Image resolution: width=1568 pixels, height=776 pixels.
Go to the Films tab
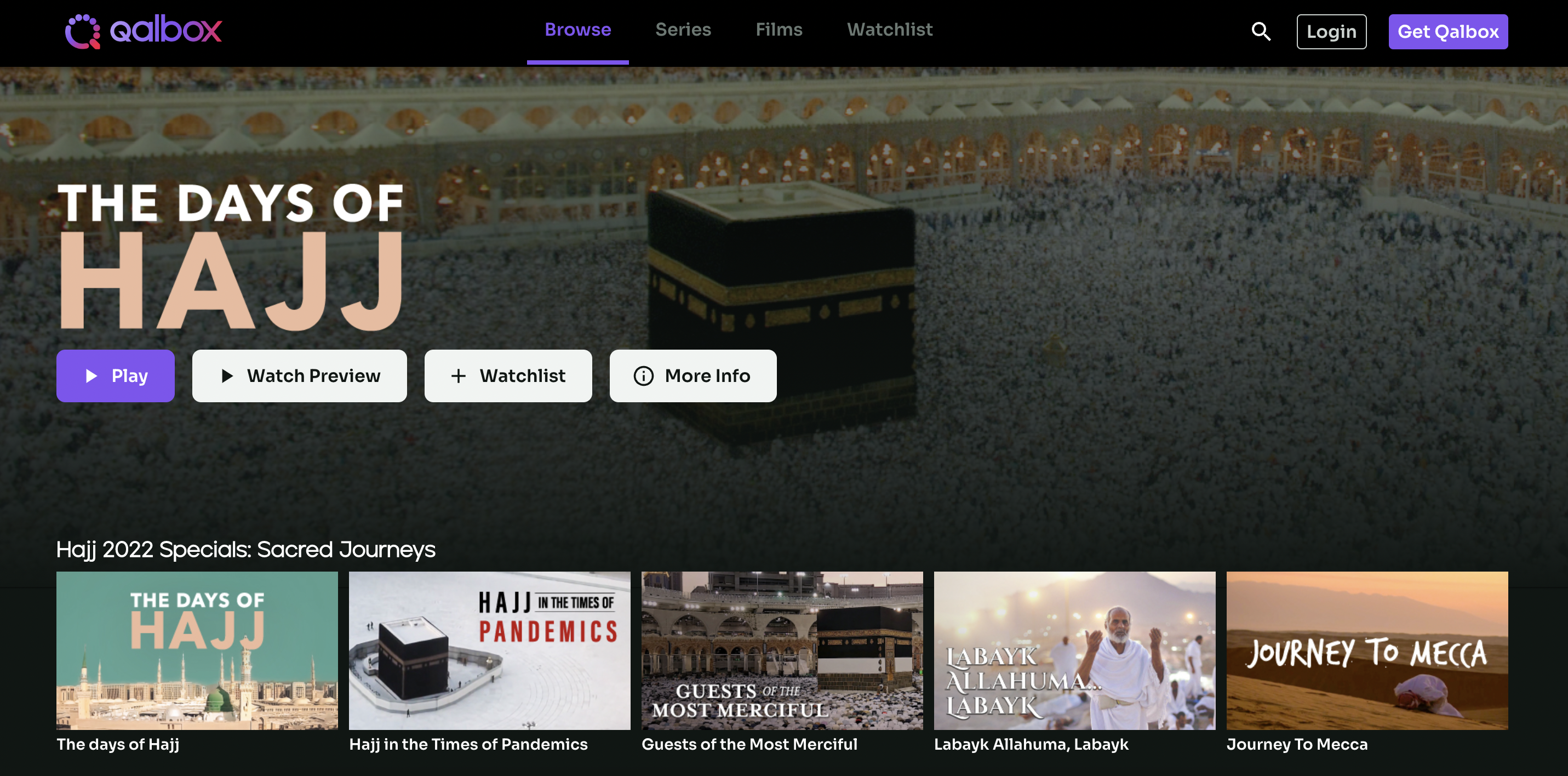779,30
